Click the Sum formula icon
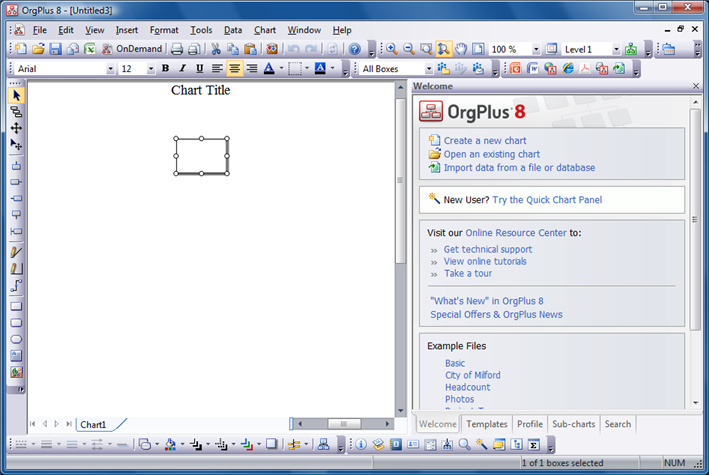 (x=534, y=445)
